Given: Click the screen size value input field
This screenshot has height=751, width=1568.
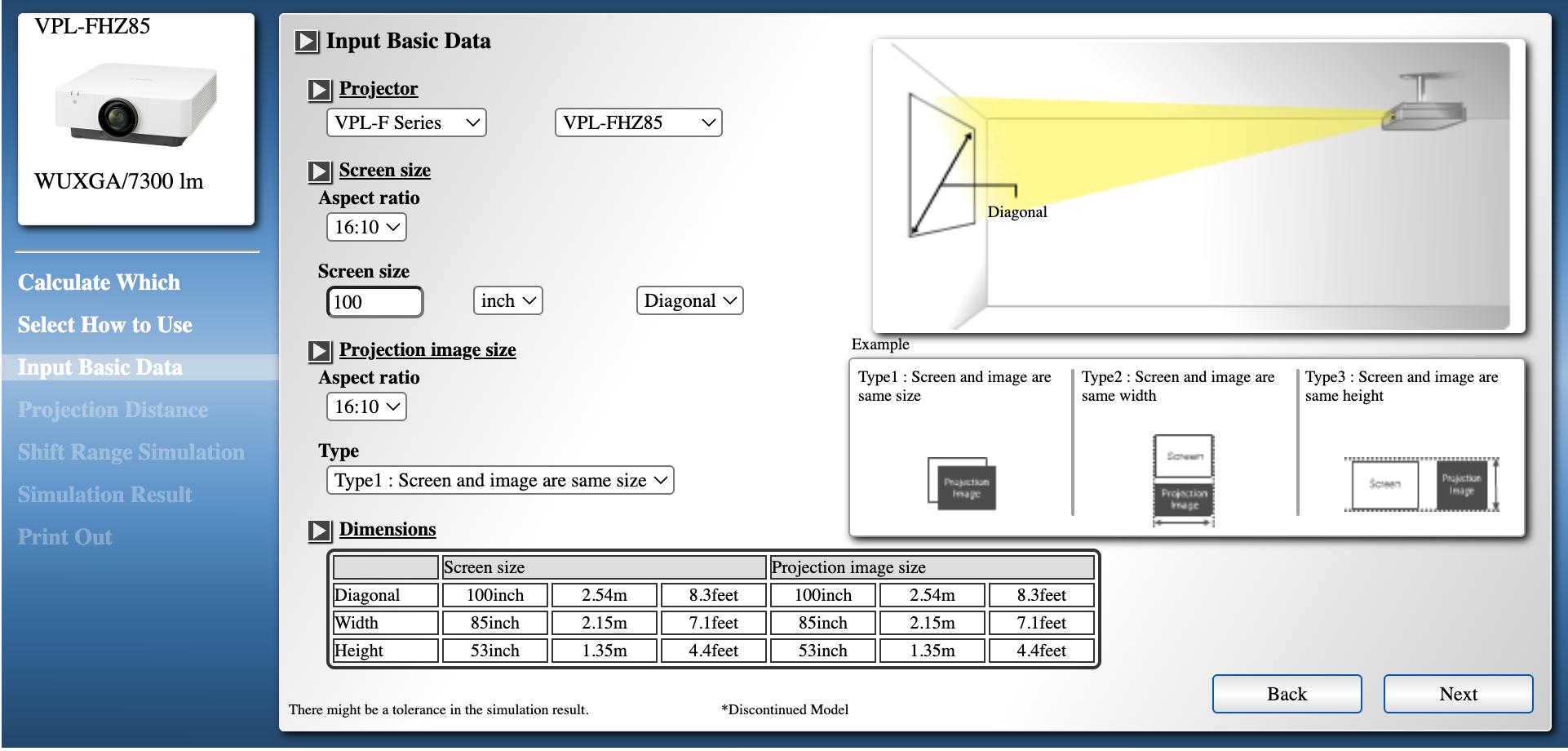Looking at the screenshot, I should pyautogui.click(x=374, y=301).
